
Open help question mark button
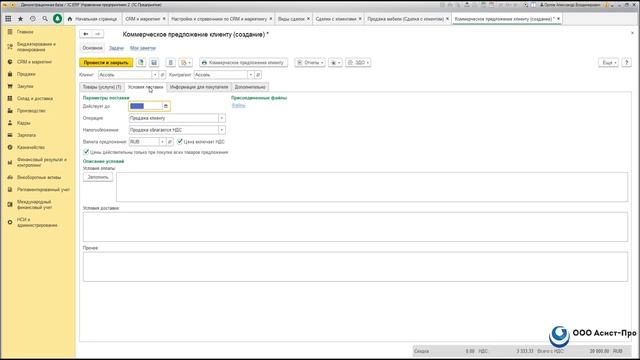click(x=627, y=62)
